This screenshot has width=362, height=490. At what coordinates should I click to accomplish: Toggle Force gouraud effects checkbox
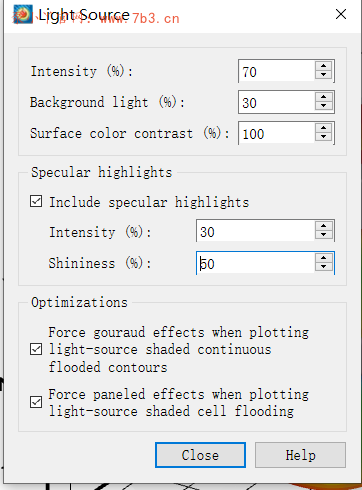click(x=36, y=349)
